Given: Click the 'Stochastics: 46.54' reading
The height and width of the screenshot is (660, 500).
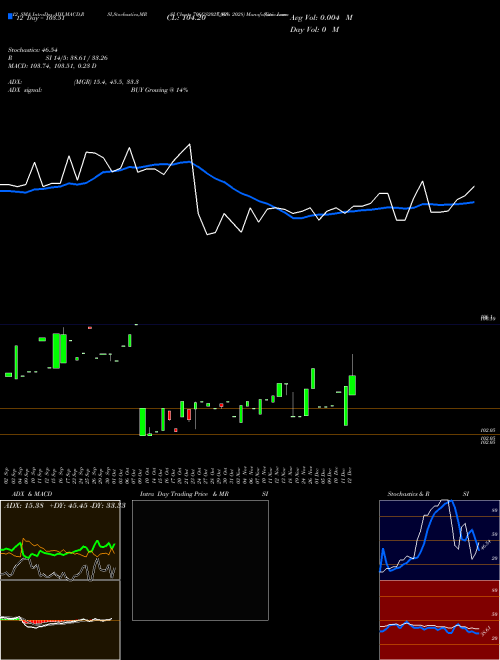Looking at the screenshot, I should (x=32, y=50).
